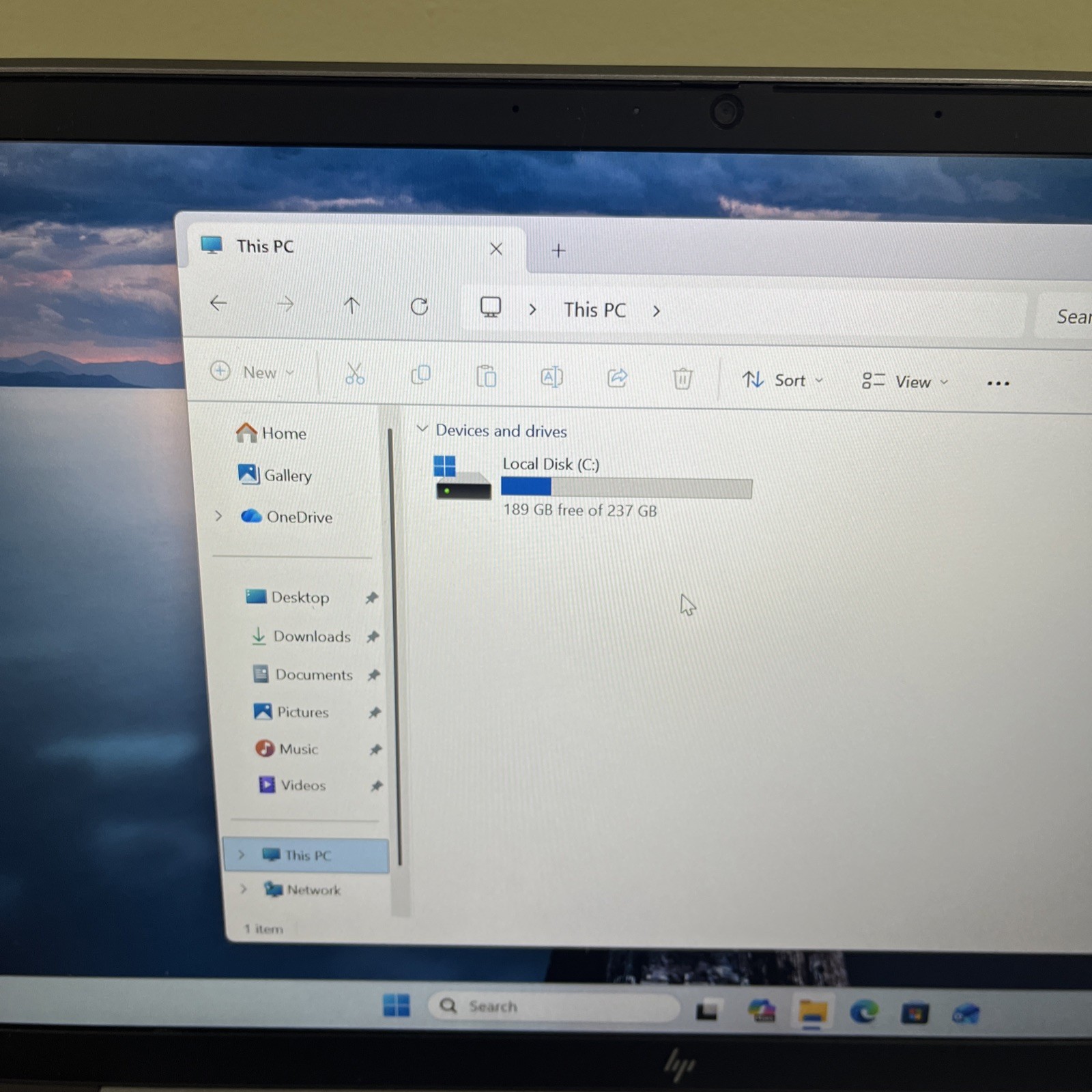1092x1092 pixels.
Task: Open Gallery in the sidebar
Action: (274, 474)
